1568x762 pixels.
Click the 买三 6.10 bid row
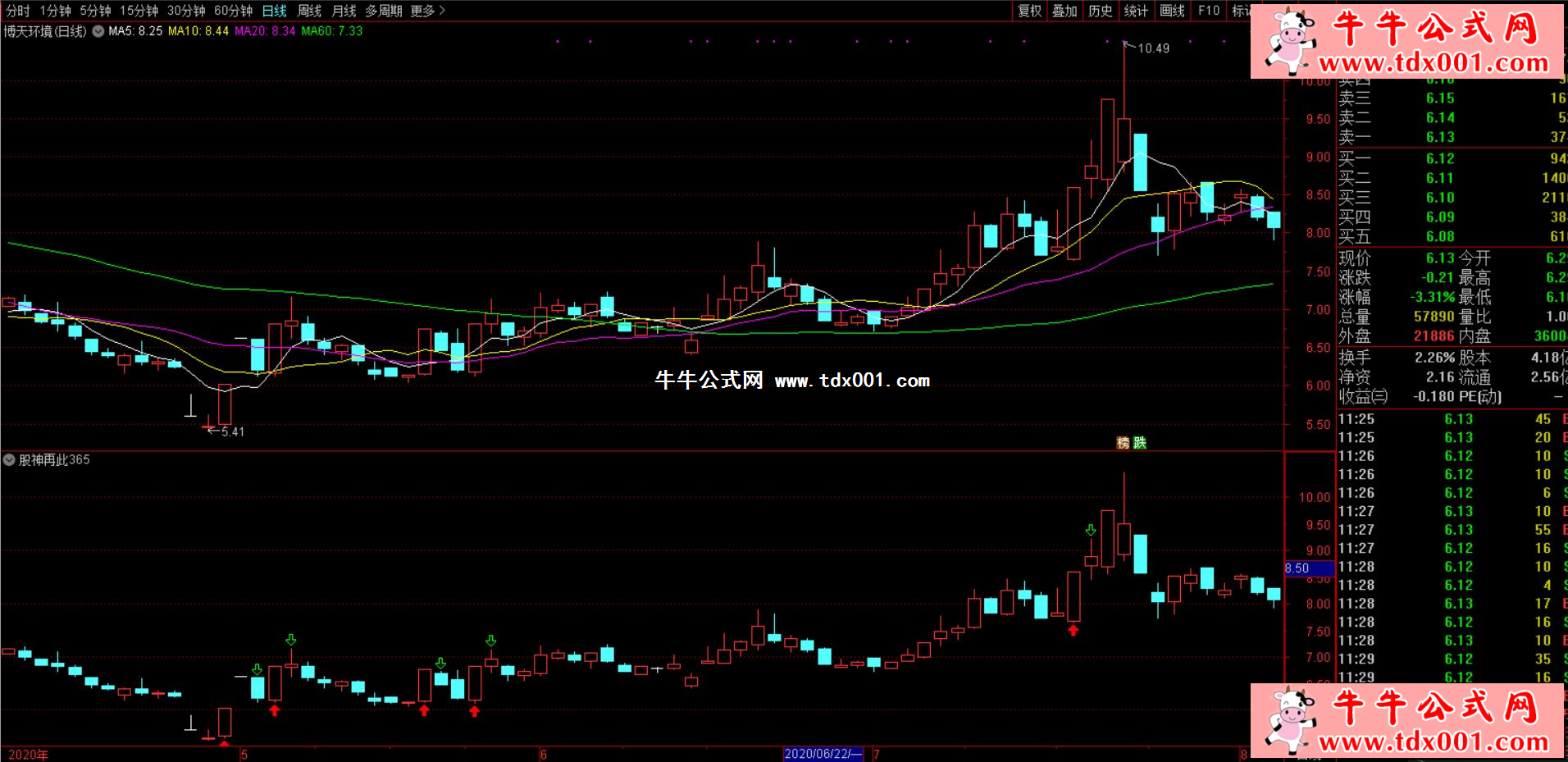1452,198
